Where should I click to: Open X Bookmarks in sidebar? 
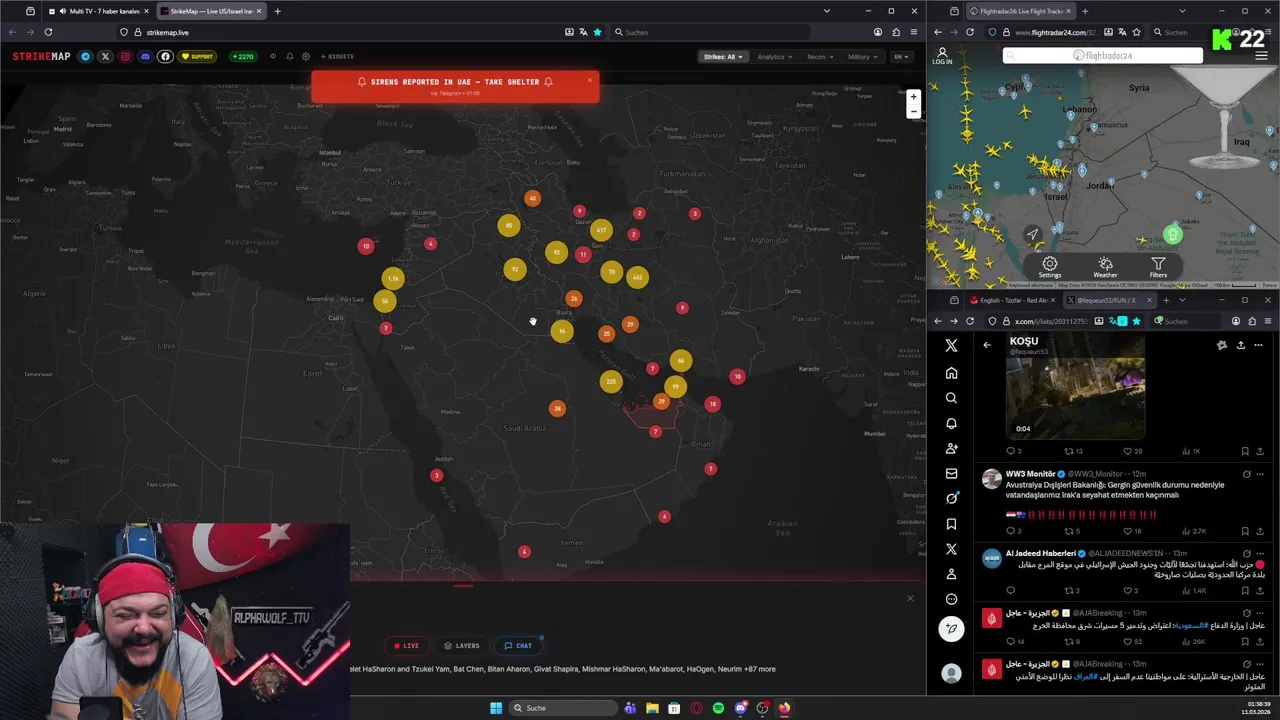951,524
